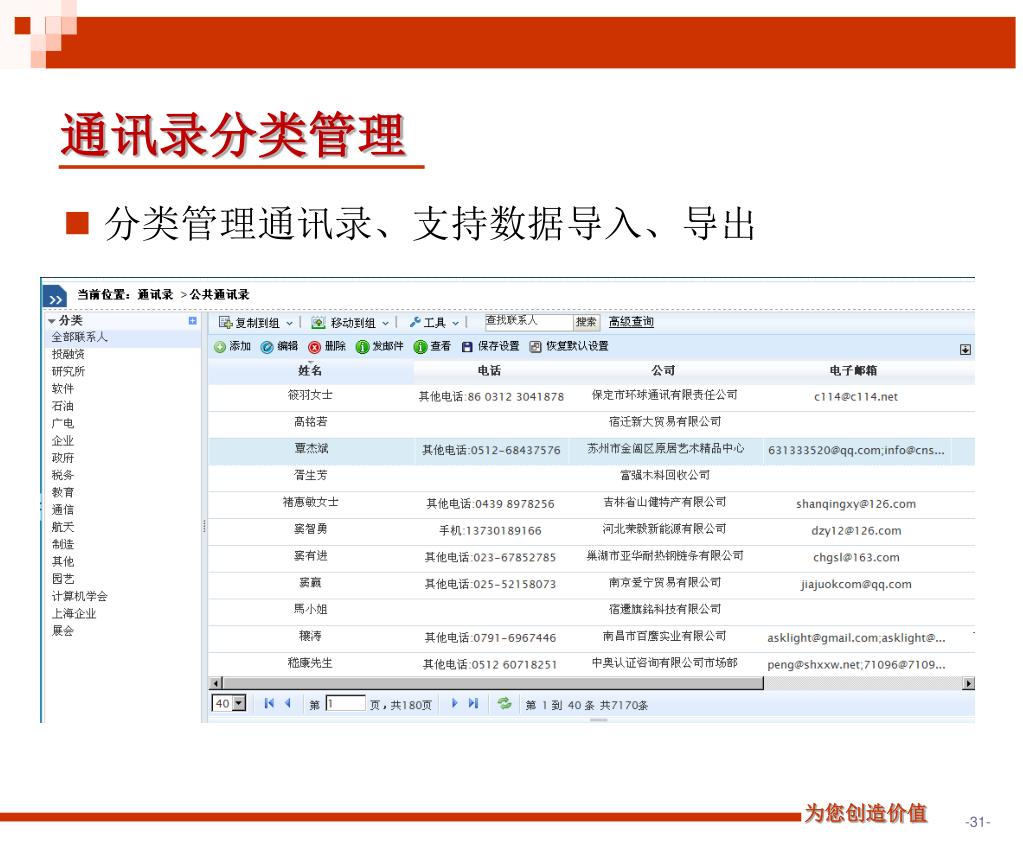Click the double-arrow location icon

point(55,297)
